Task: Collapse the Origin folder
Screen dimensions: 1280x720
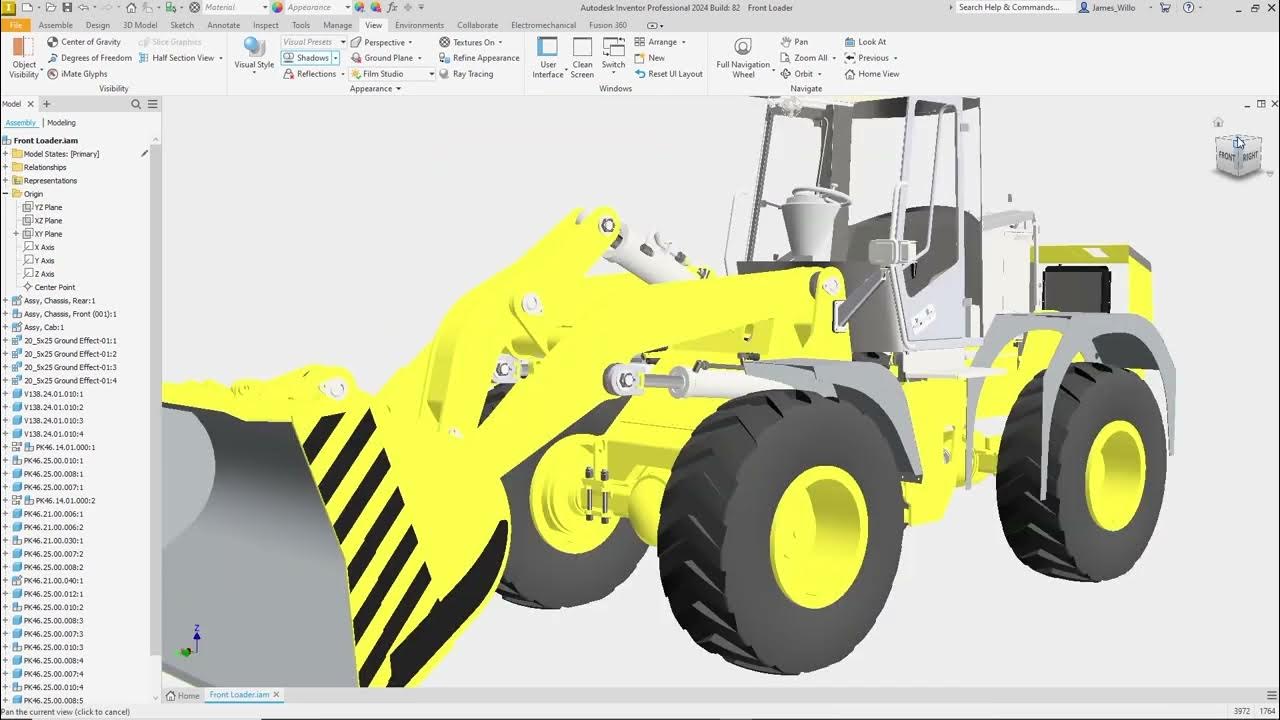Action: click(x=7, y=193)
